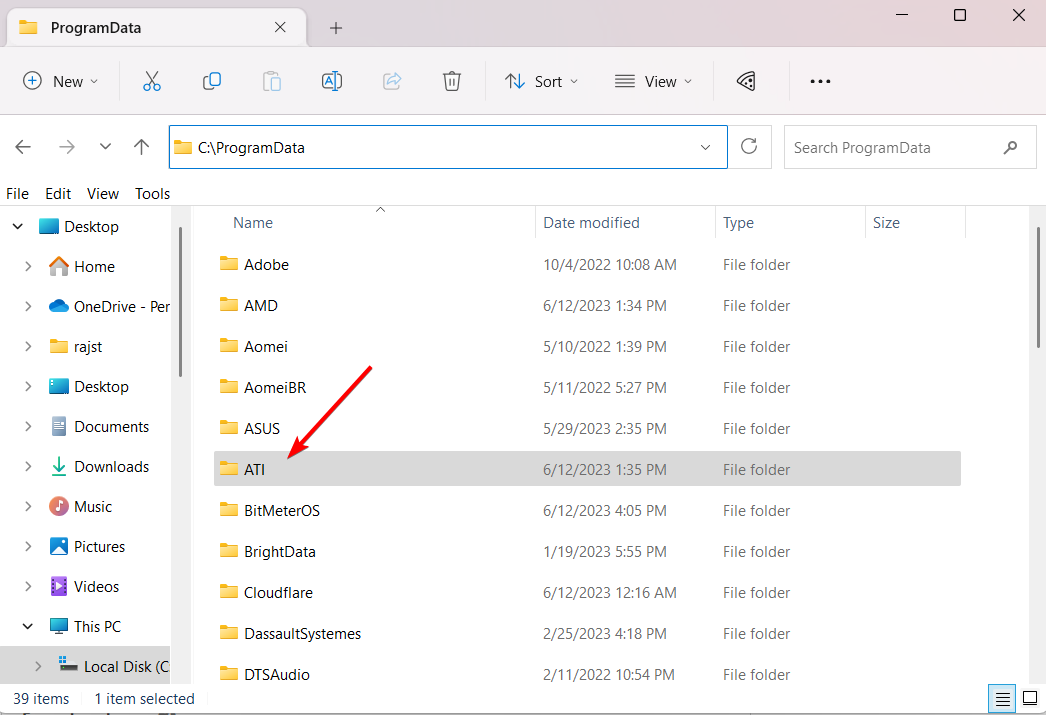
Task: Open the Filter funnel icon
Action: coord(745,81)
